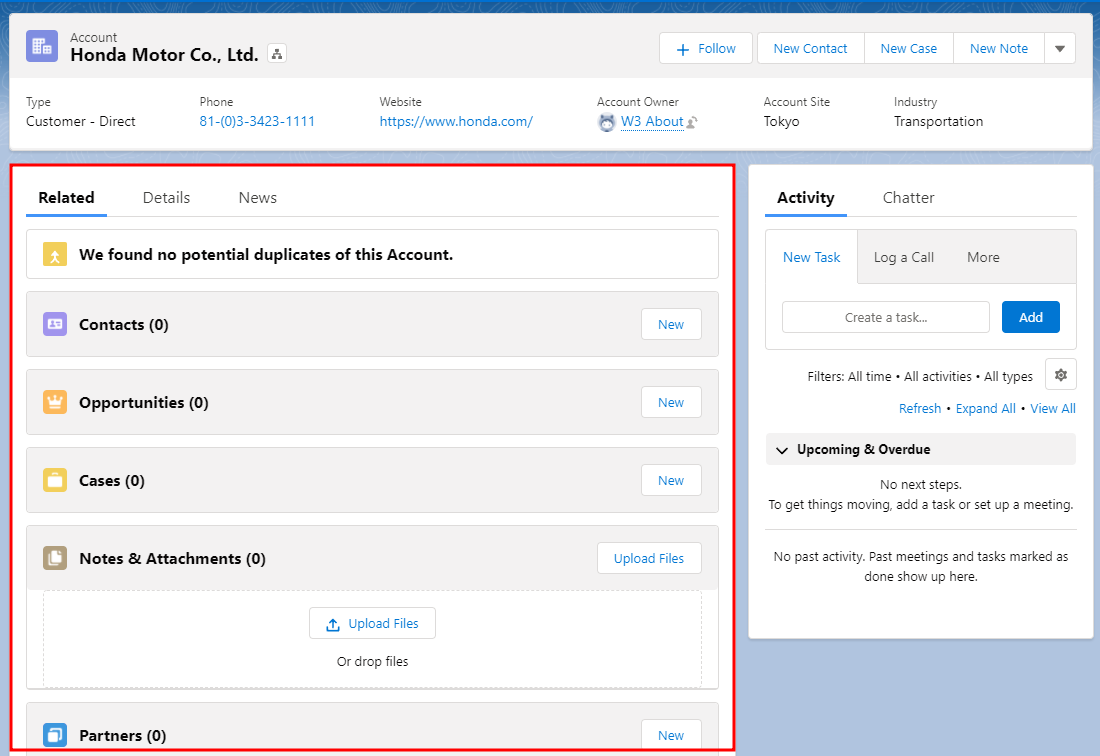Refresh the activity timeline
Viewport: 1100px width, 756px height.
tap(920, 408)
